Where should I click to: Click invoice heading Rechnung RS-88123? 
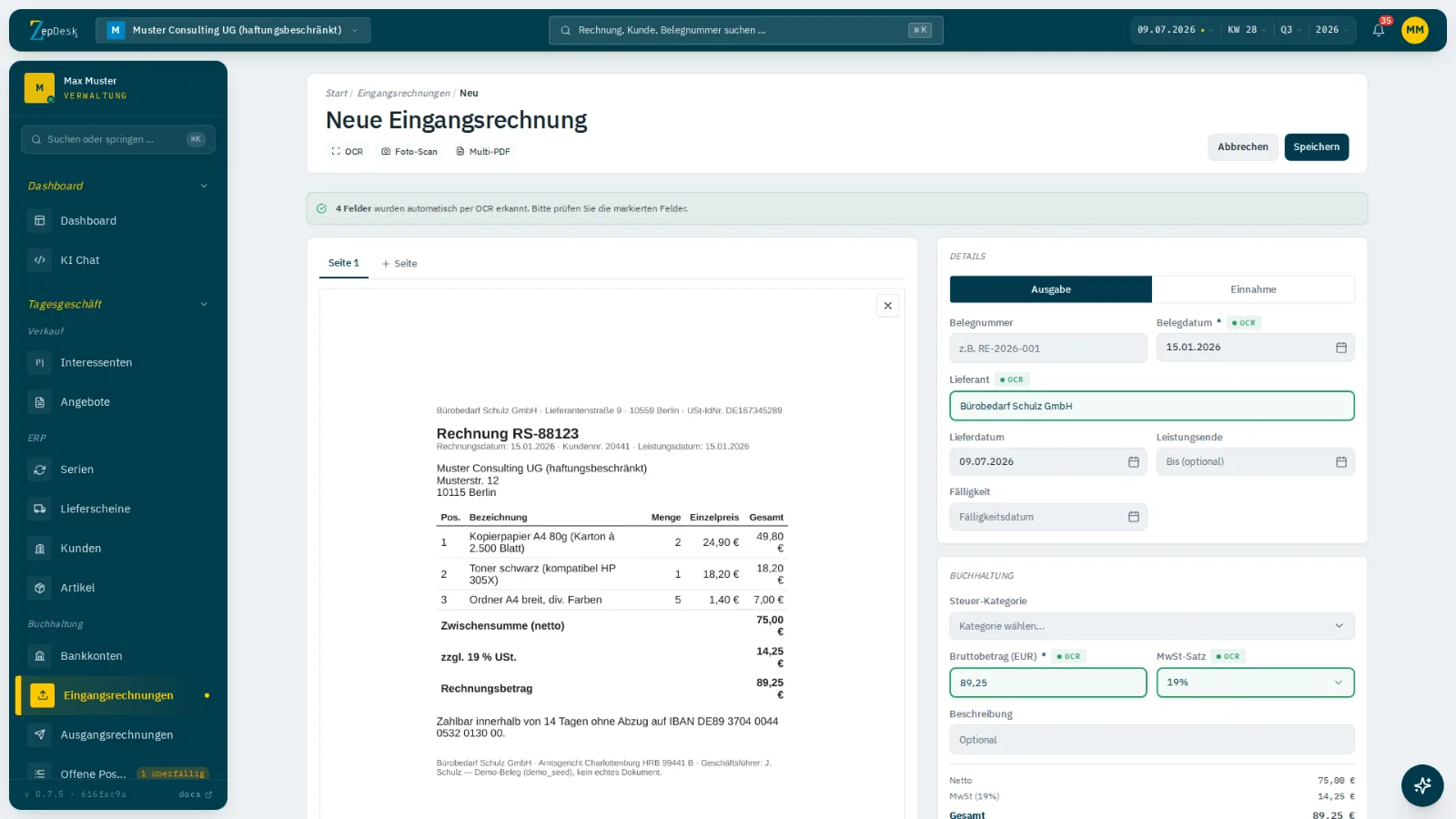pos(507,434)
